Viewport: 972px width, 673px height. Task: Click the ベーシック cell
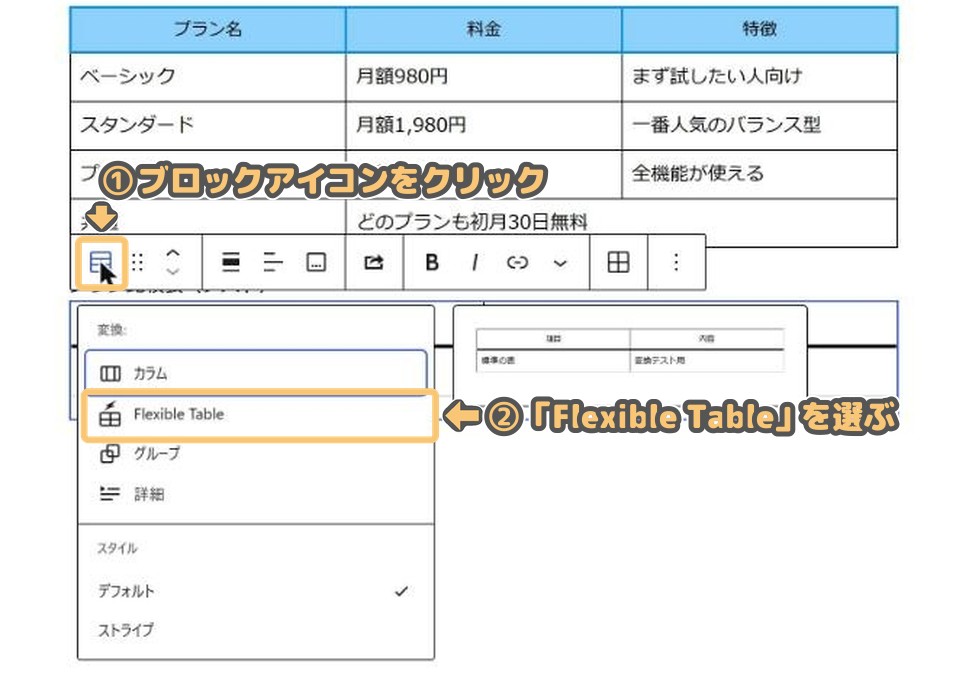(208, 77)
